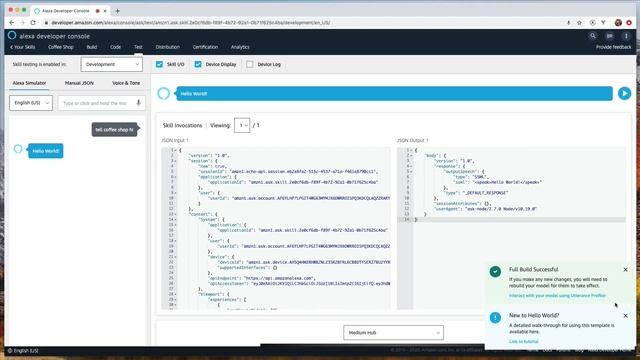Play the Hello World response audio
Viewport: 640px width, 360px height.
[x=624, y=93]
